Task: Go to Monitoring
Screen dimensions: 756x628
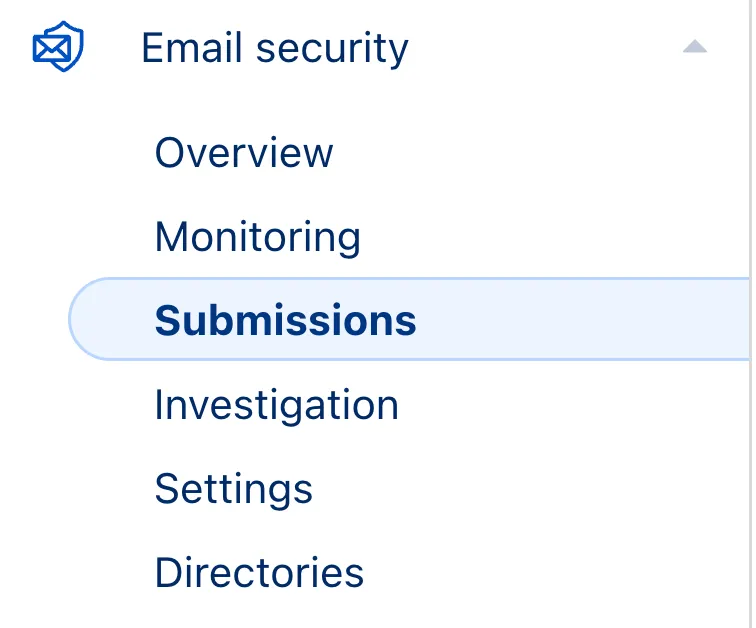Action: [x=257, y=237]
